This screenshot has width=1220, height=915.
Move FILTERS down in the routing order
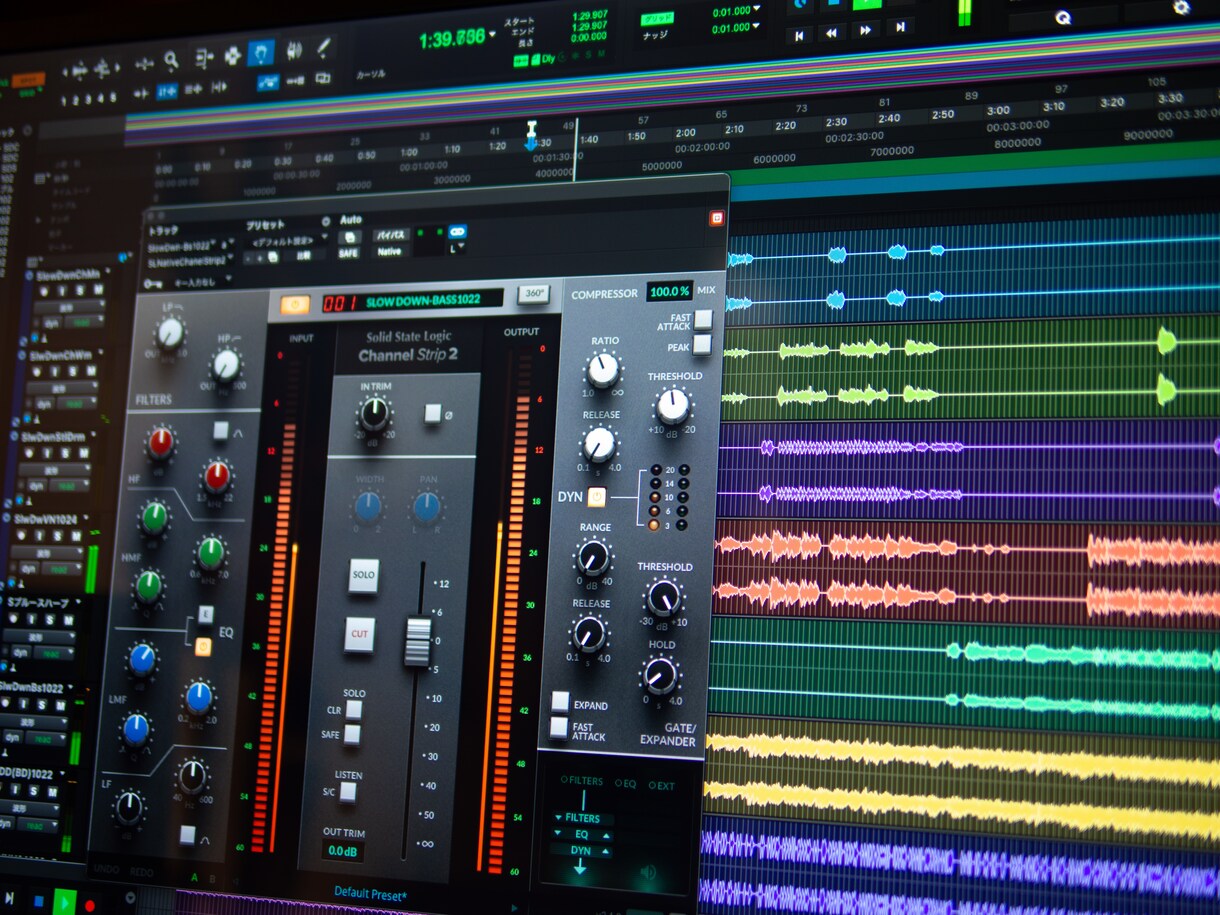coord(558,818)
